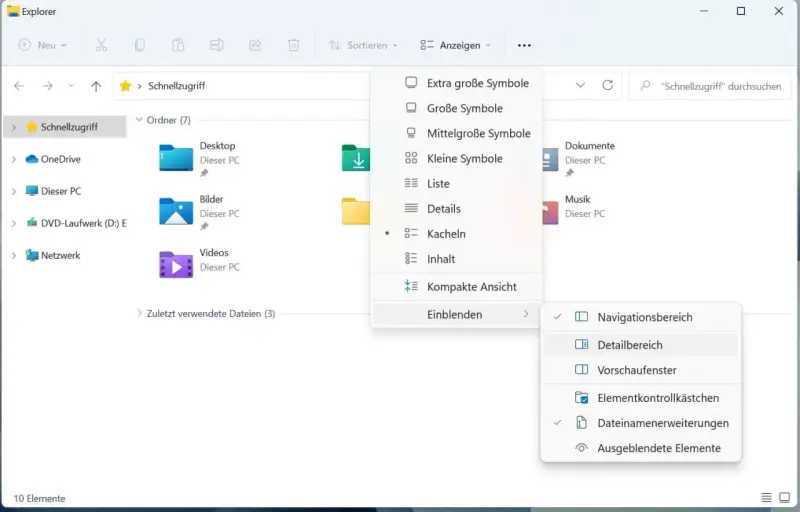Go up one folder level arrow
The image size is (800, 512).
pyautogui.click(x=96, y=86)
